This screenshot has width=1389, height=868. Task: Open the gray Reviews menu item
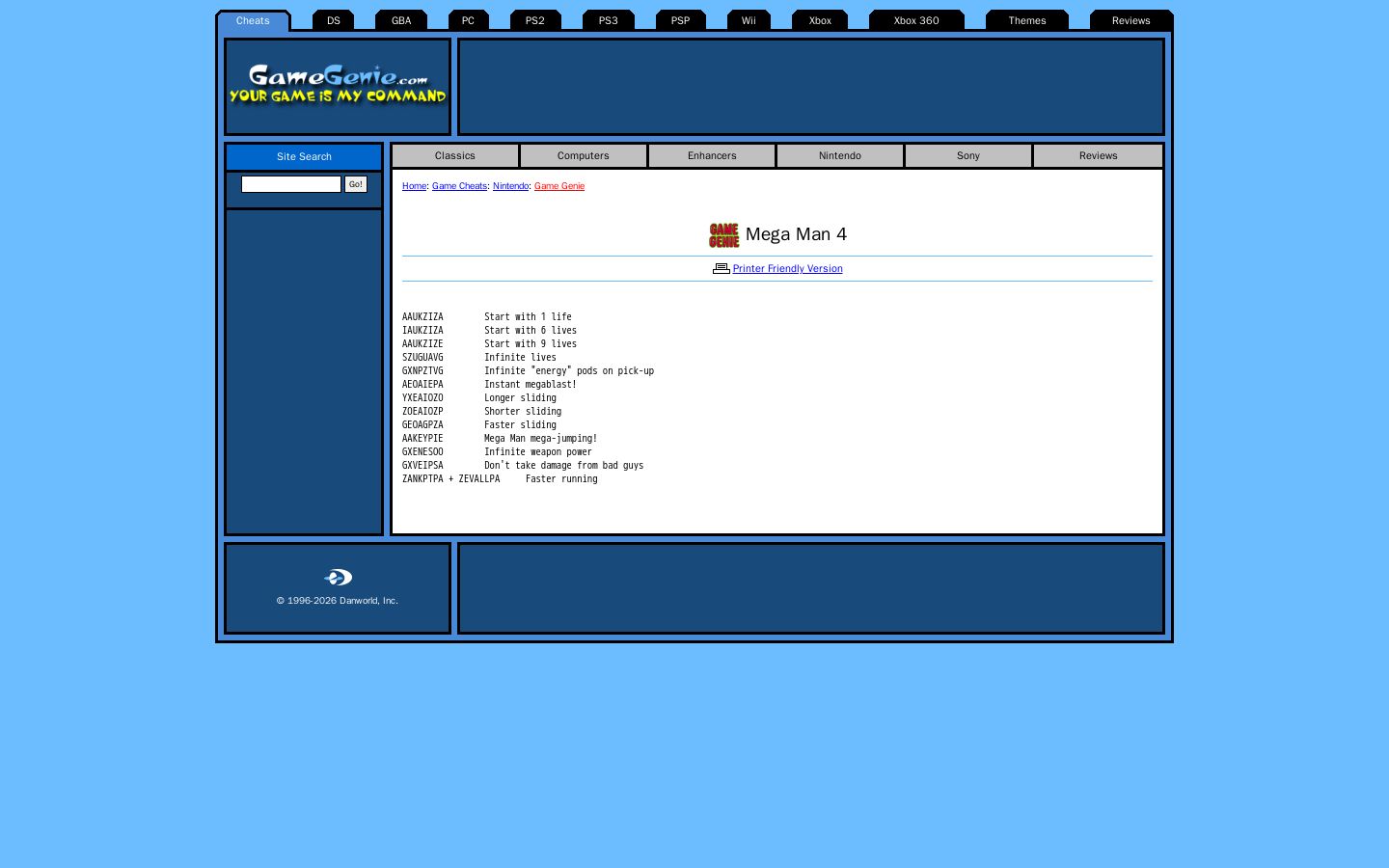point(1098,156)
